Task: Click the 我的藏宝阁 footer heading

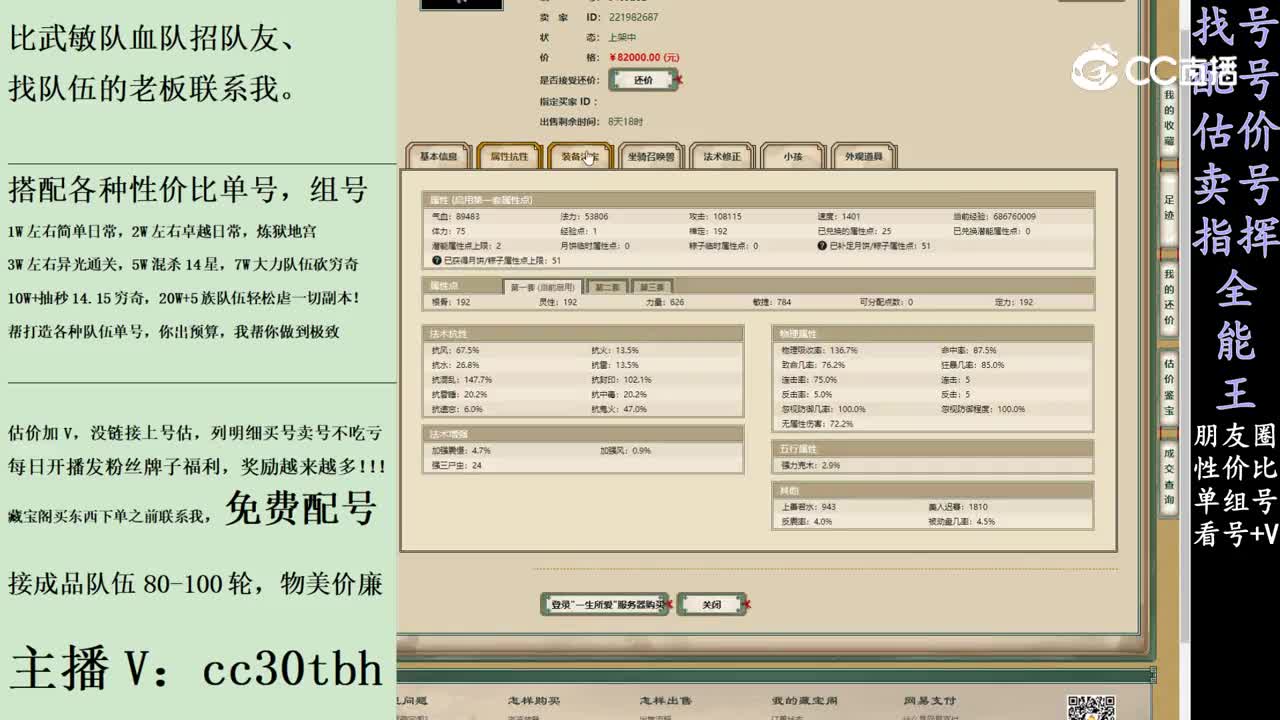Action: (804, 701)
